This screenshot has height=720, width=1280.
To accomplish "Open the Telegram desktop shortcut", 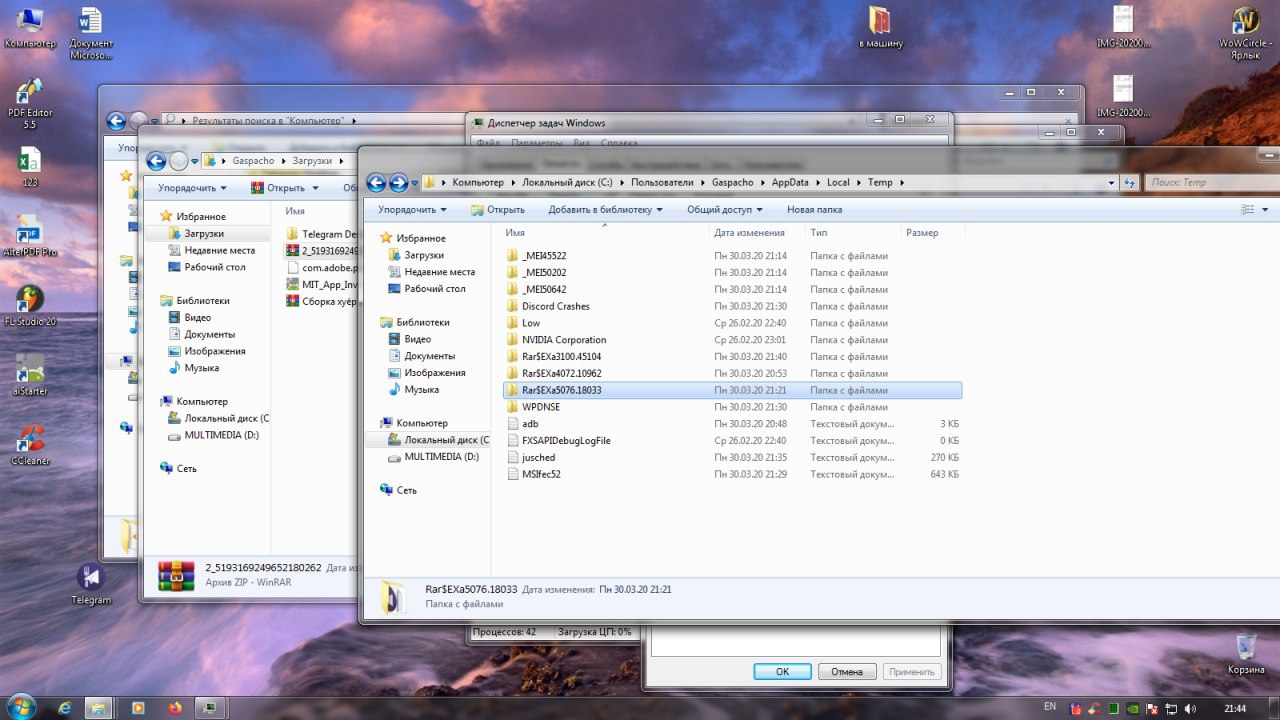I will (91, 584).
